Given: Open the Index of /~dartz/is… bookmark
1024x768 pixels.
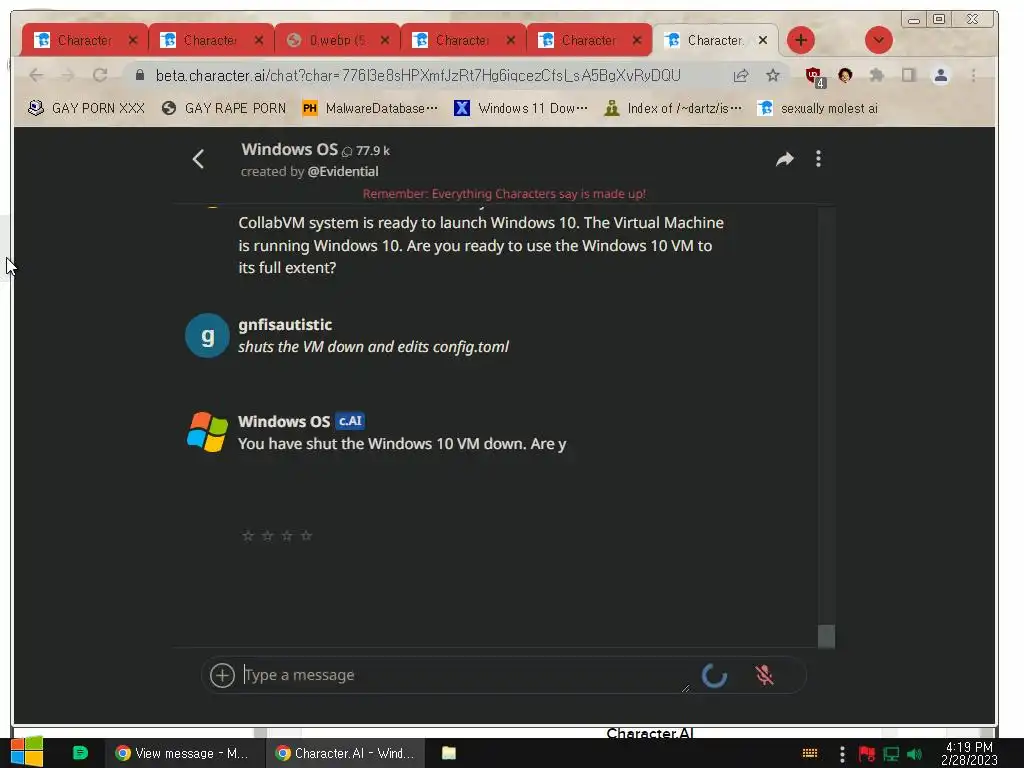Looking at the screenshot, I should pyautogui.click(x=673, y=108).
